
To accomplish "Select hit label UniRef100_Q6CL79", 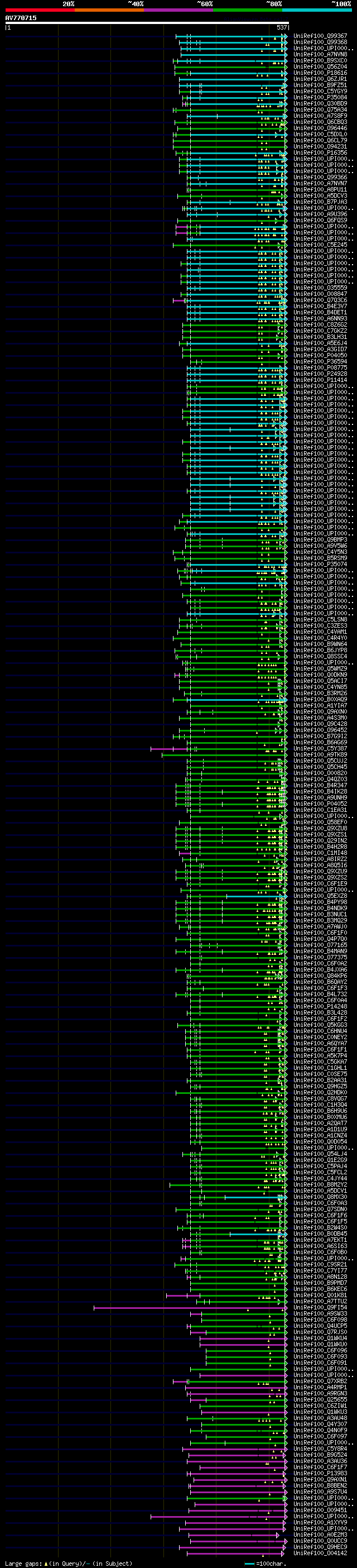I will pyautogui.click(x=320, y=141).
